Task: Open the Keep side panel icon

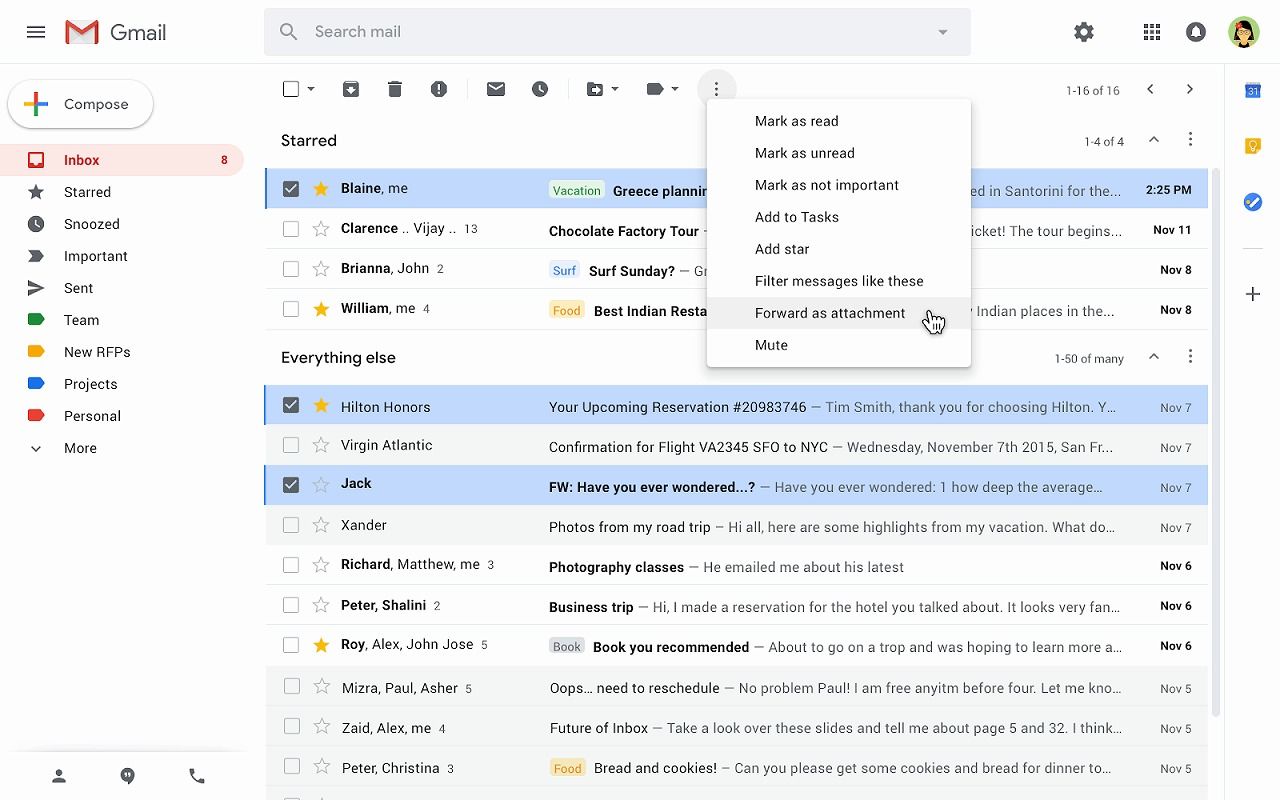Action: (1253, 146)
